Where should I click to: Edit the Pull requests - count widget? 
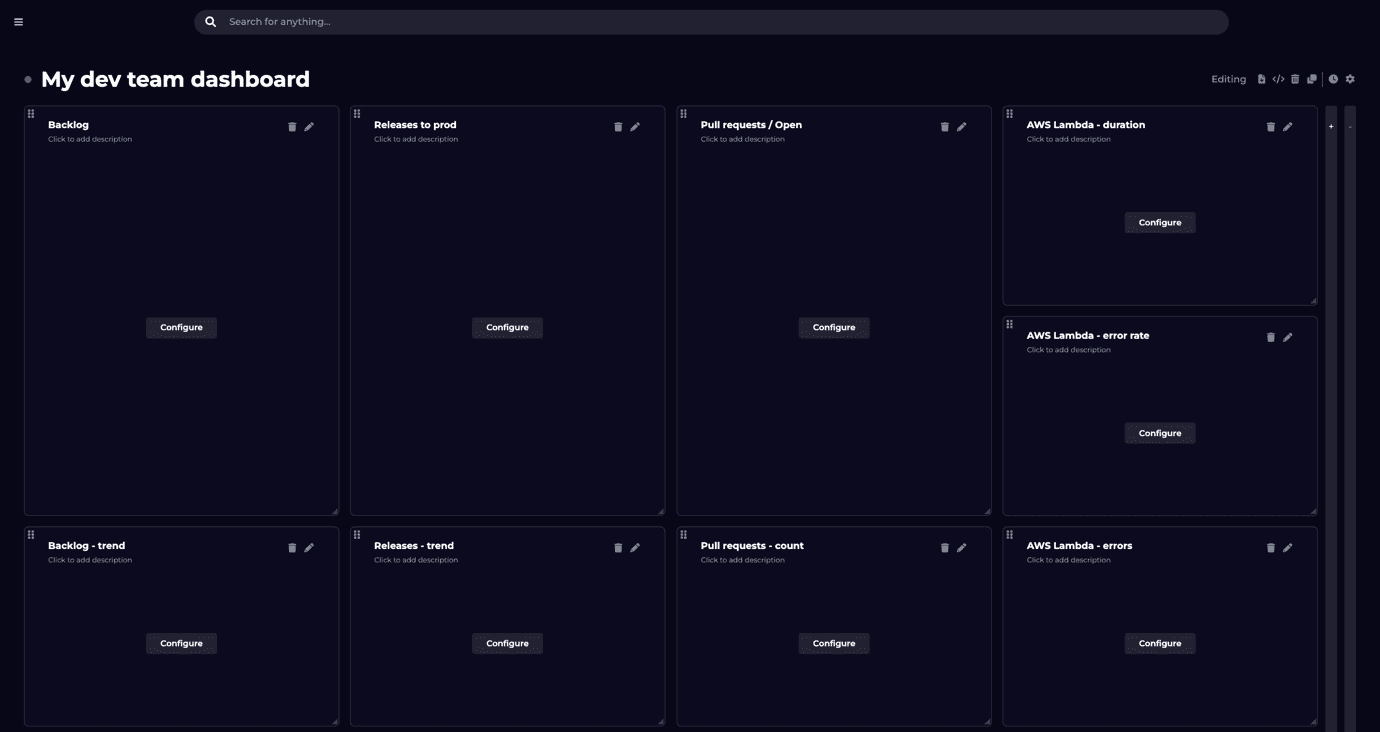962,548
